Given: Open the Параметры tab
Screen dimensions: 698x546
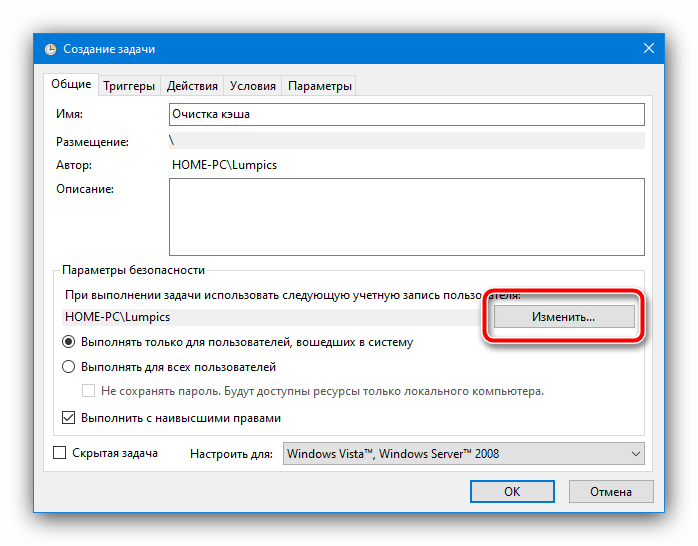Looking at the screenshot, I should point(320,85).
